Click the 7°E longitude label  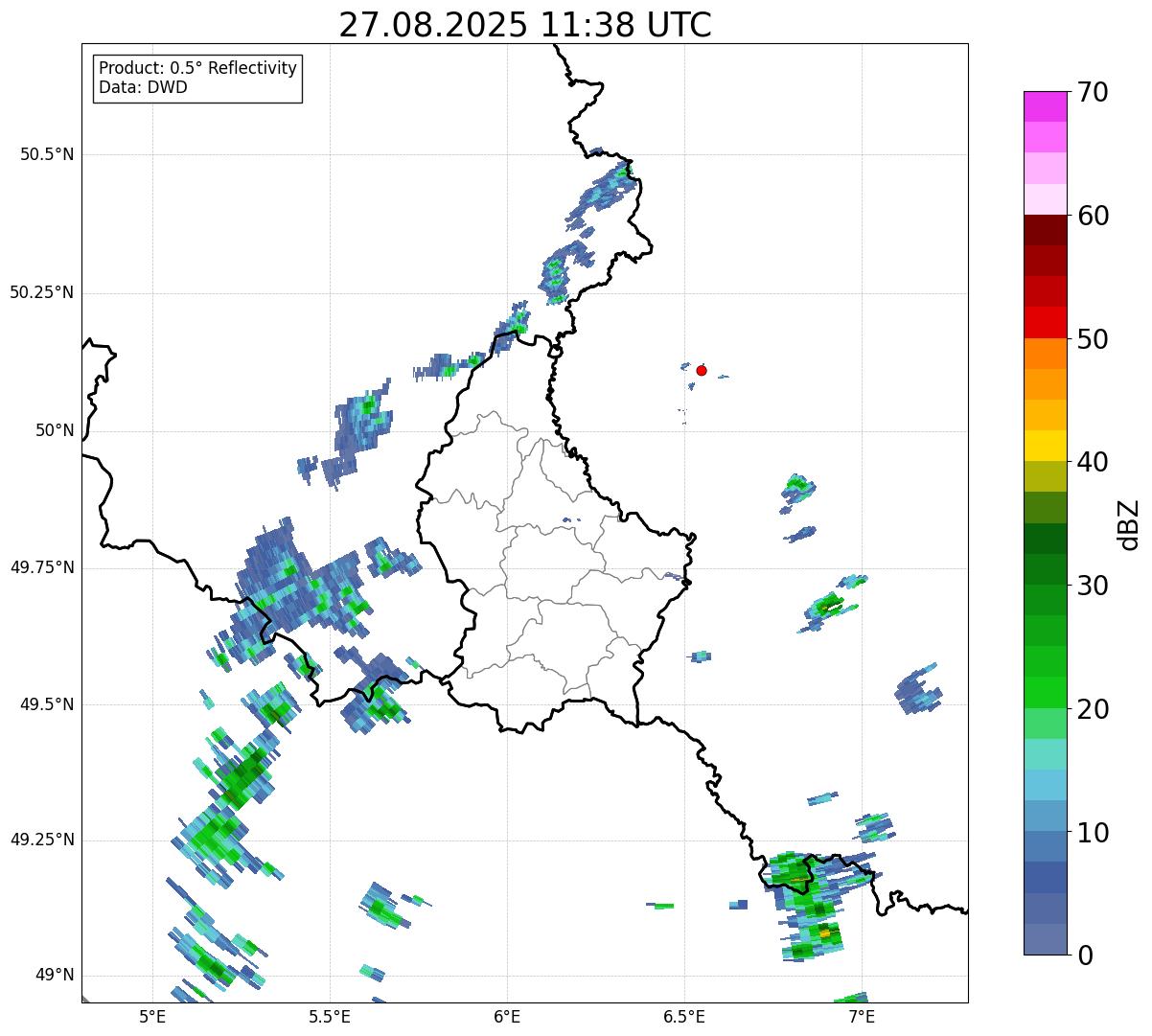pyautogui.click(x=862, y=1016)
